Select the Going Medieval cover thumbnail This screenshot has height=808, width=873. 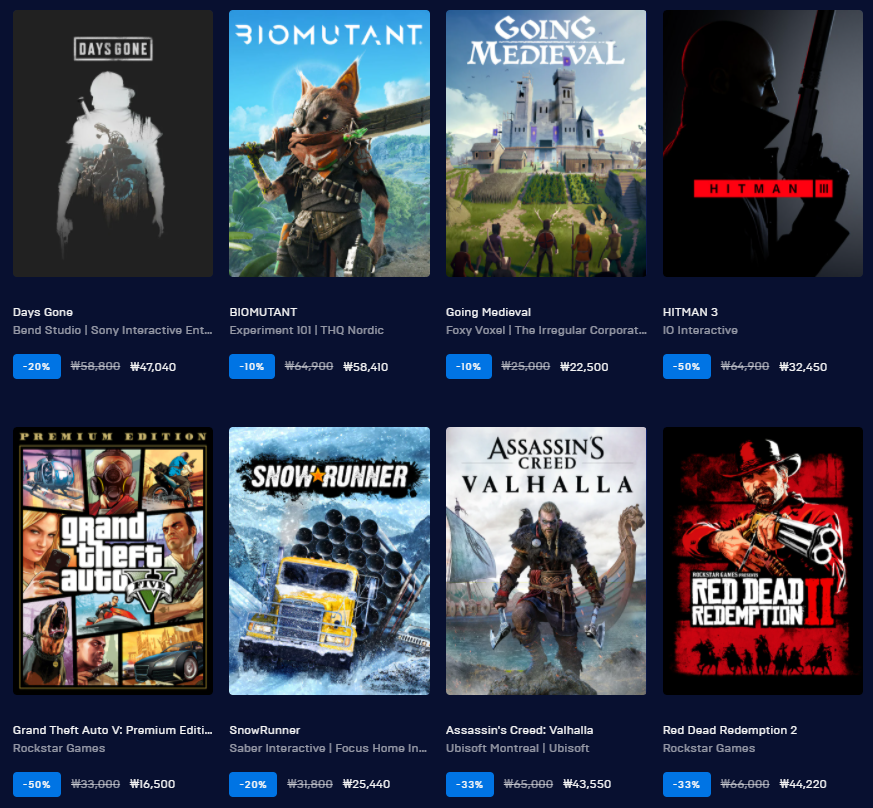point(546,143)
